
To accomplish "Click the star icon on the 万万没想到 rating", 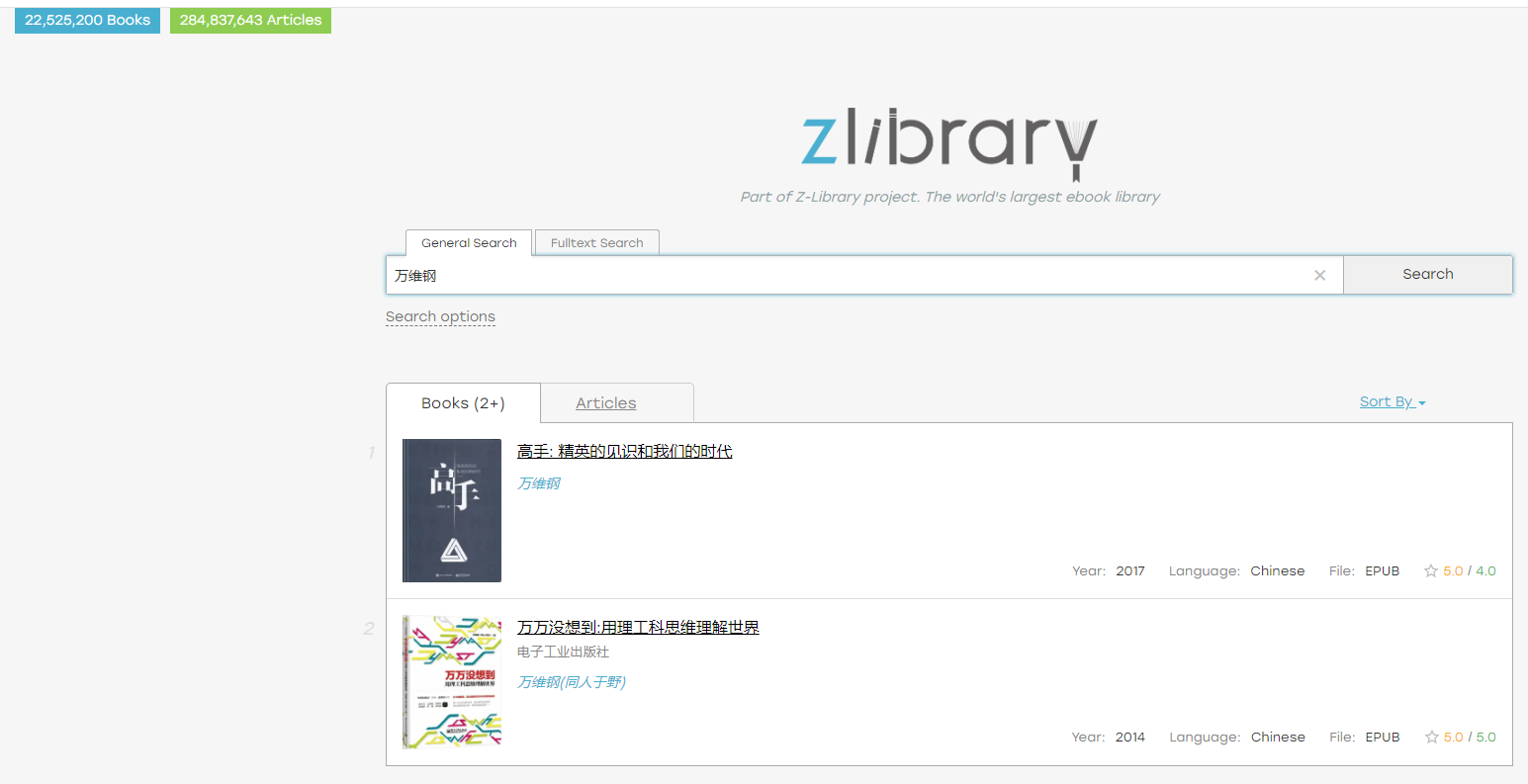I will click(1430, 737).
